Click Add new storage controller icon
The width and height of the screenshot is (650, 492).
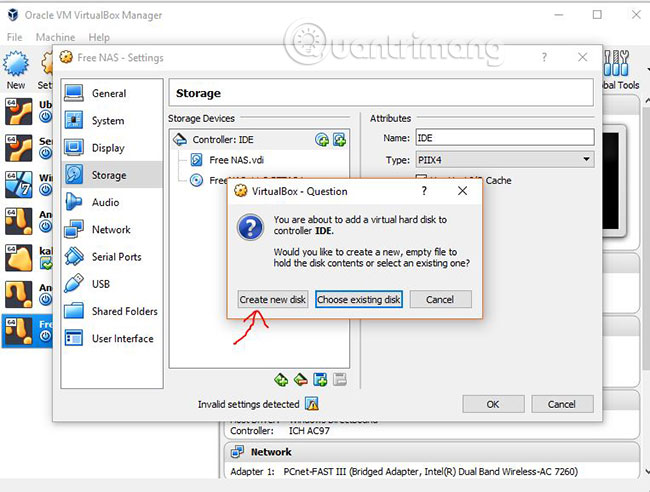281,379
